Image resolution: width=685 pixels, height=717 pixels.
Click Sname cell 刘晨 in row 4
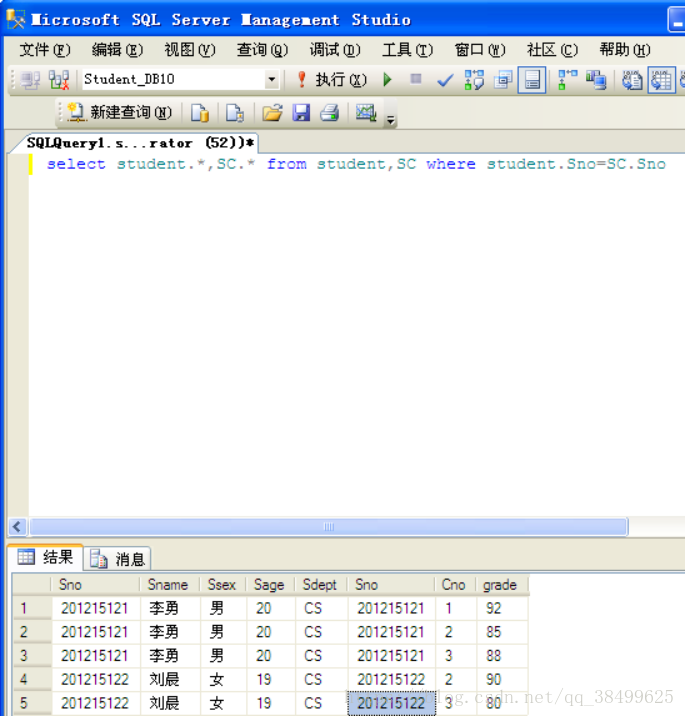(170, 680)
